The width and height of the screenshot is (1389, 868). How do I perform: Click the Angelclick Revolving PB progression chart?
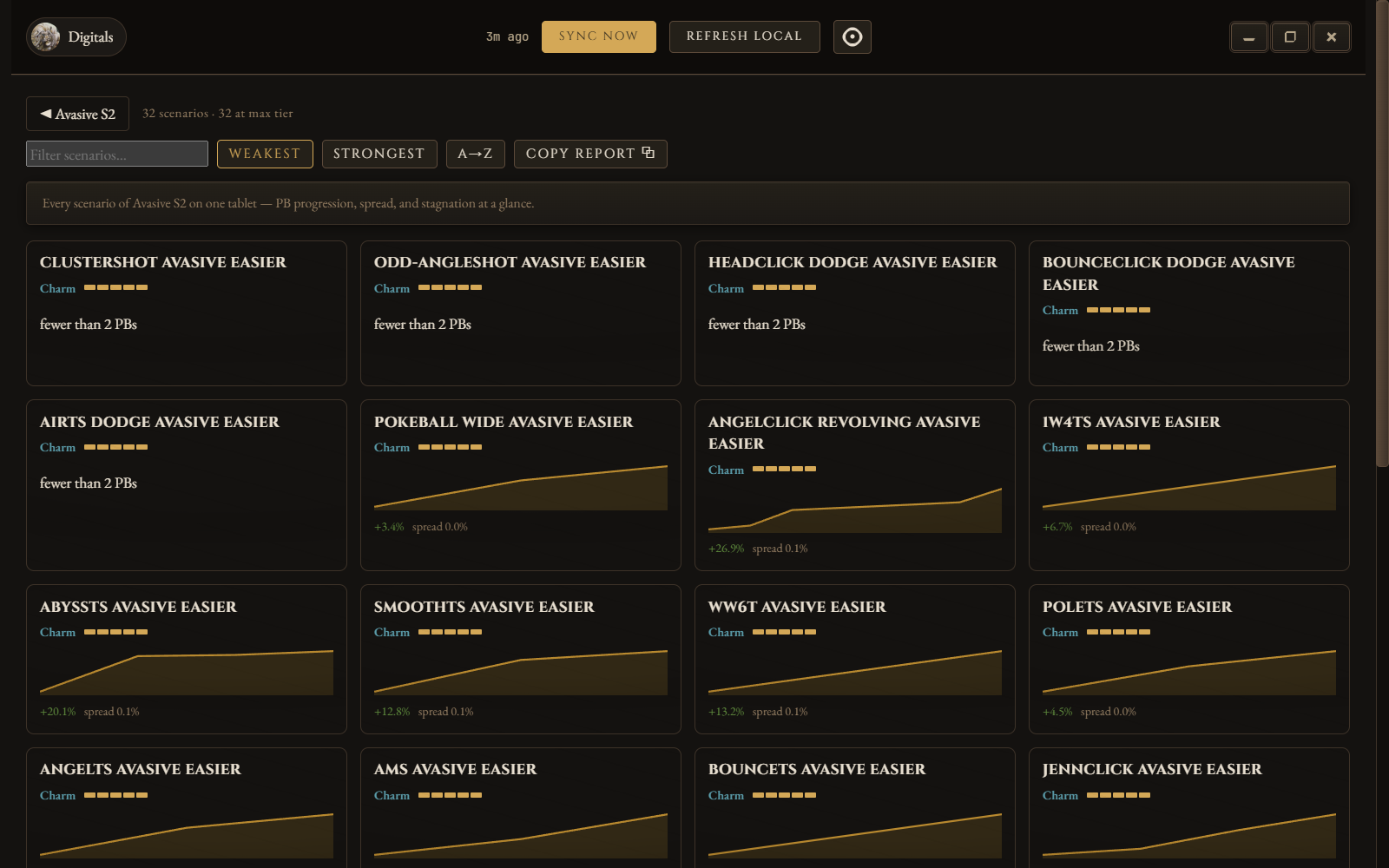pyautogui.click(x=855, y=510)
